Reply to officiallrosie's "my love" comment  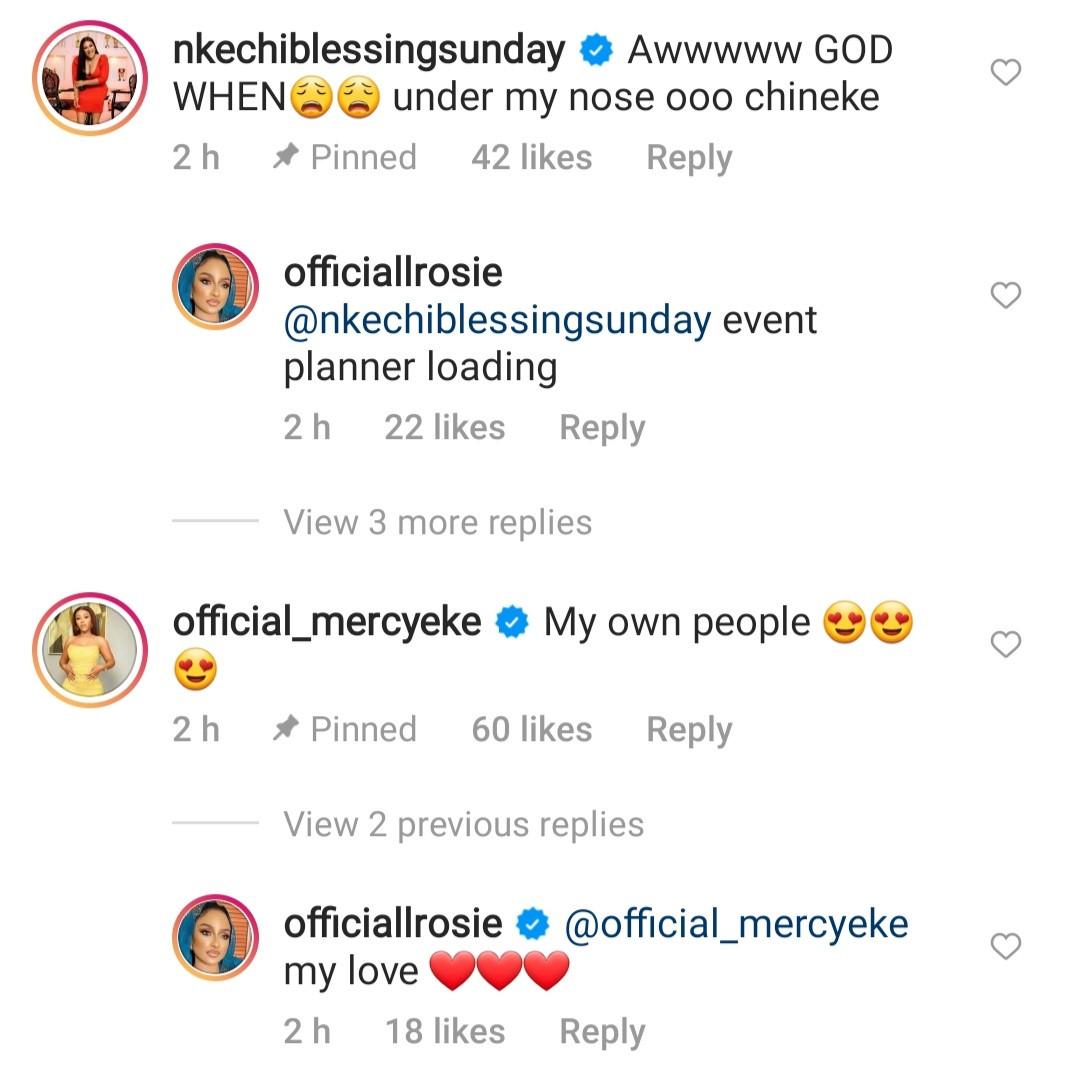602,1032
